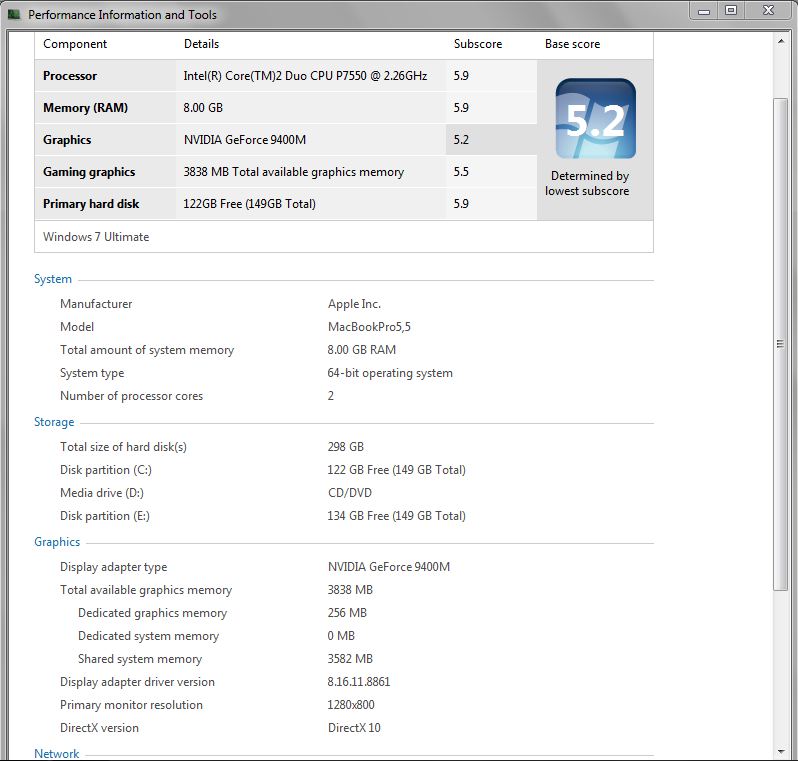Click the Total size of hard disk(s) label
The image size is (798, 761).
point(123,447)
